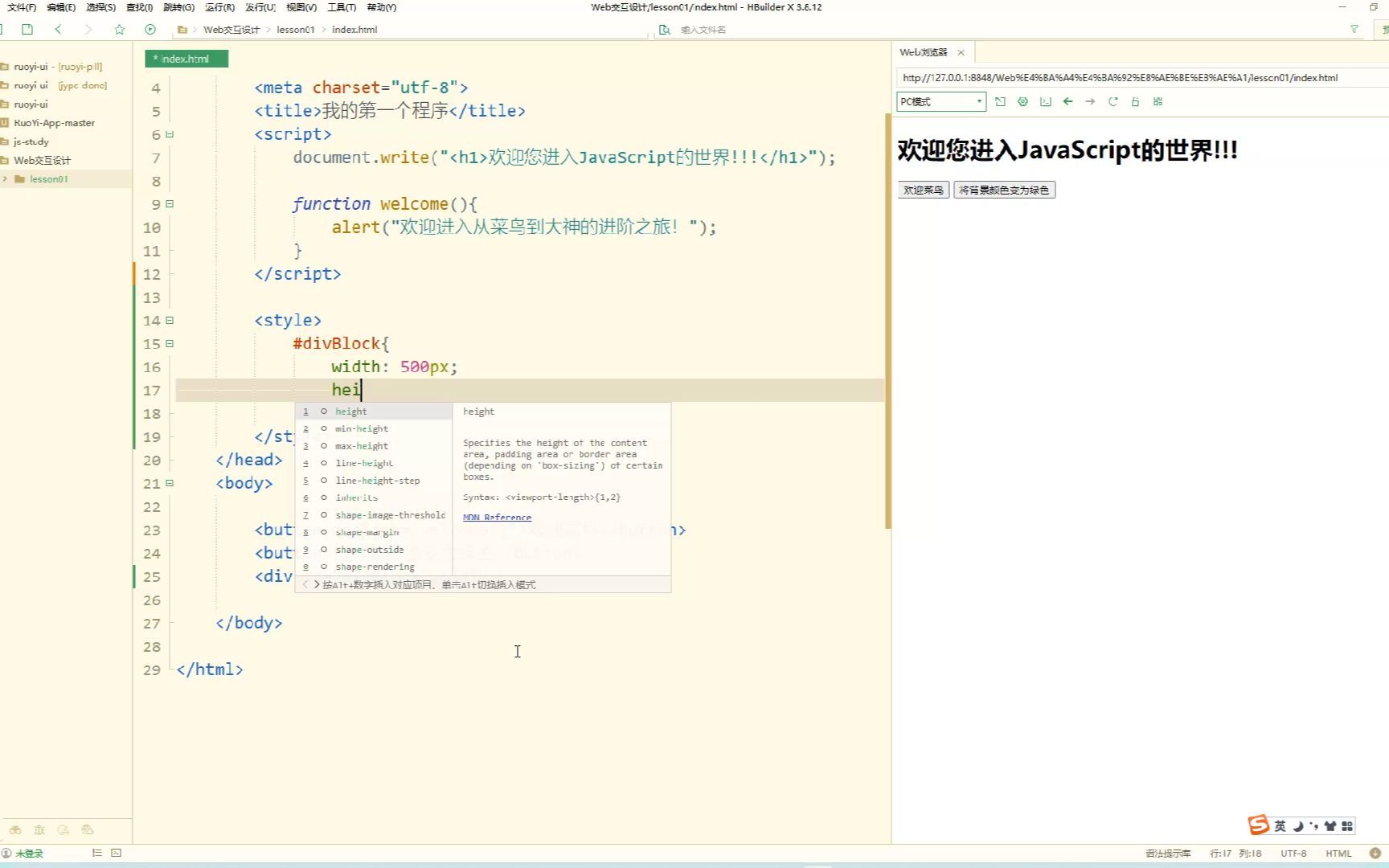The width and height of the screenshot is (1389, 868).
Task: Click the terminal icon in status bar
Action: [116, 853]
